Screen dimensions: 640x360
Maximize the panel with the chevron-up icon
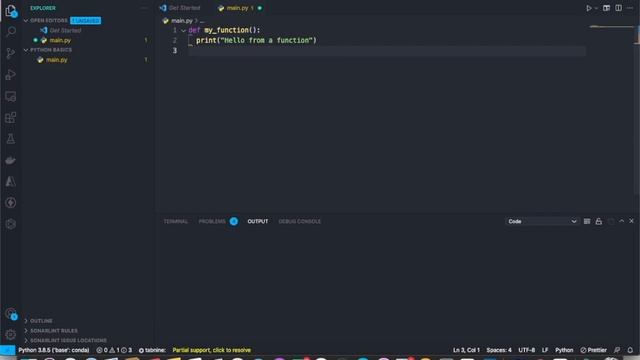pos(621,221)
